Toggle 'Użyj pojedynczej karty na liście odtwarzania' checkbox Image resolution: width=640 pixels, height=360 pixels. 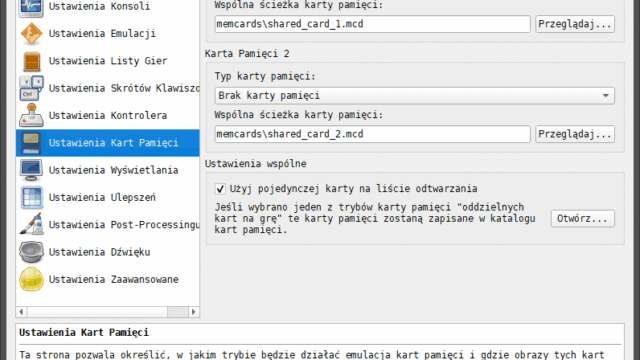[x=220, y=189]
